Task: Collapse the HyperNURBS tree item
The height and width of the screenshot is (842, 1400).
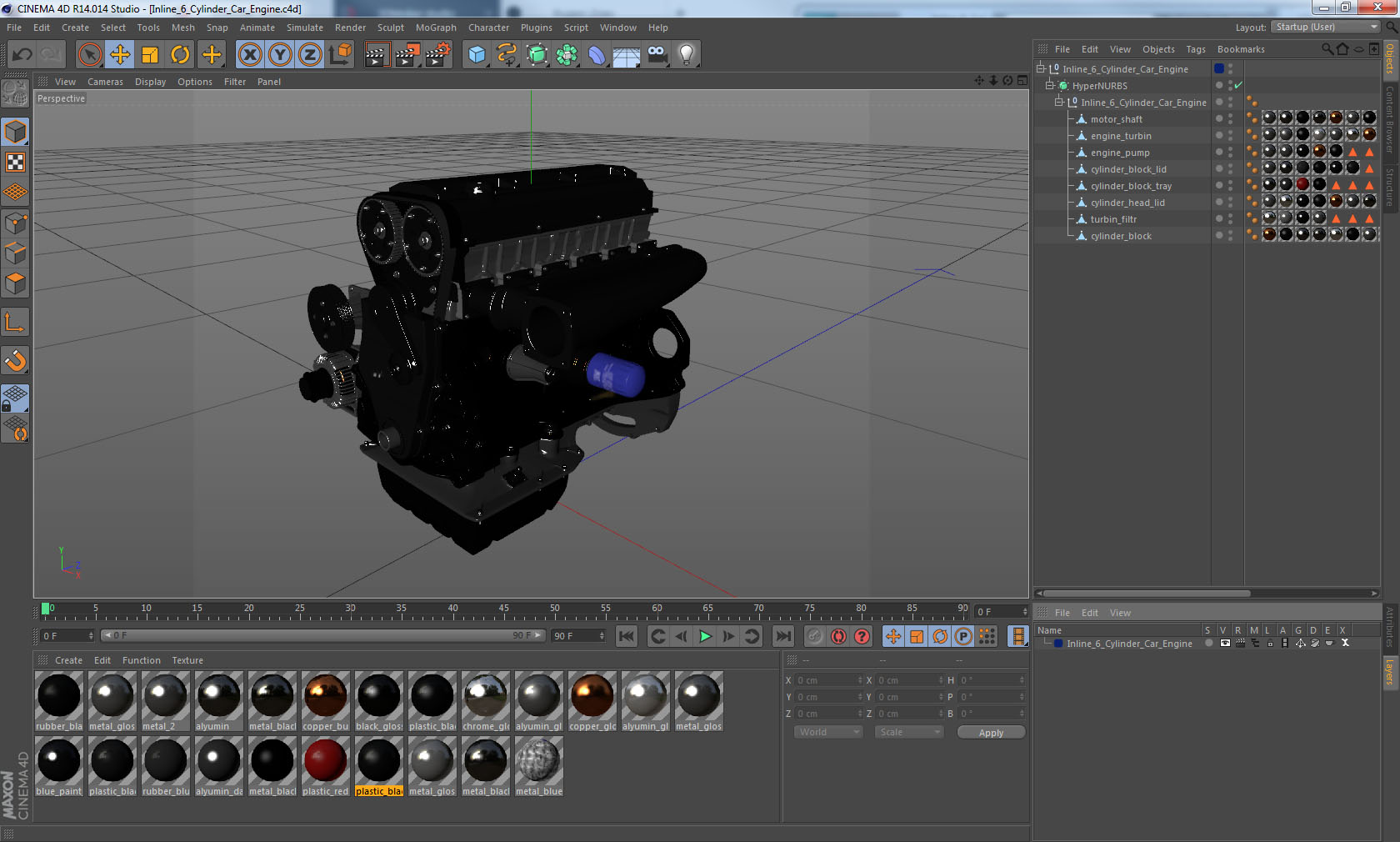Action: (1050, 85)
